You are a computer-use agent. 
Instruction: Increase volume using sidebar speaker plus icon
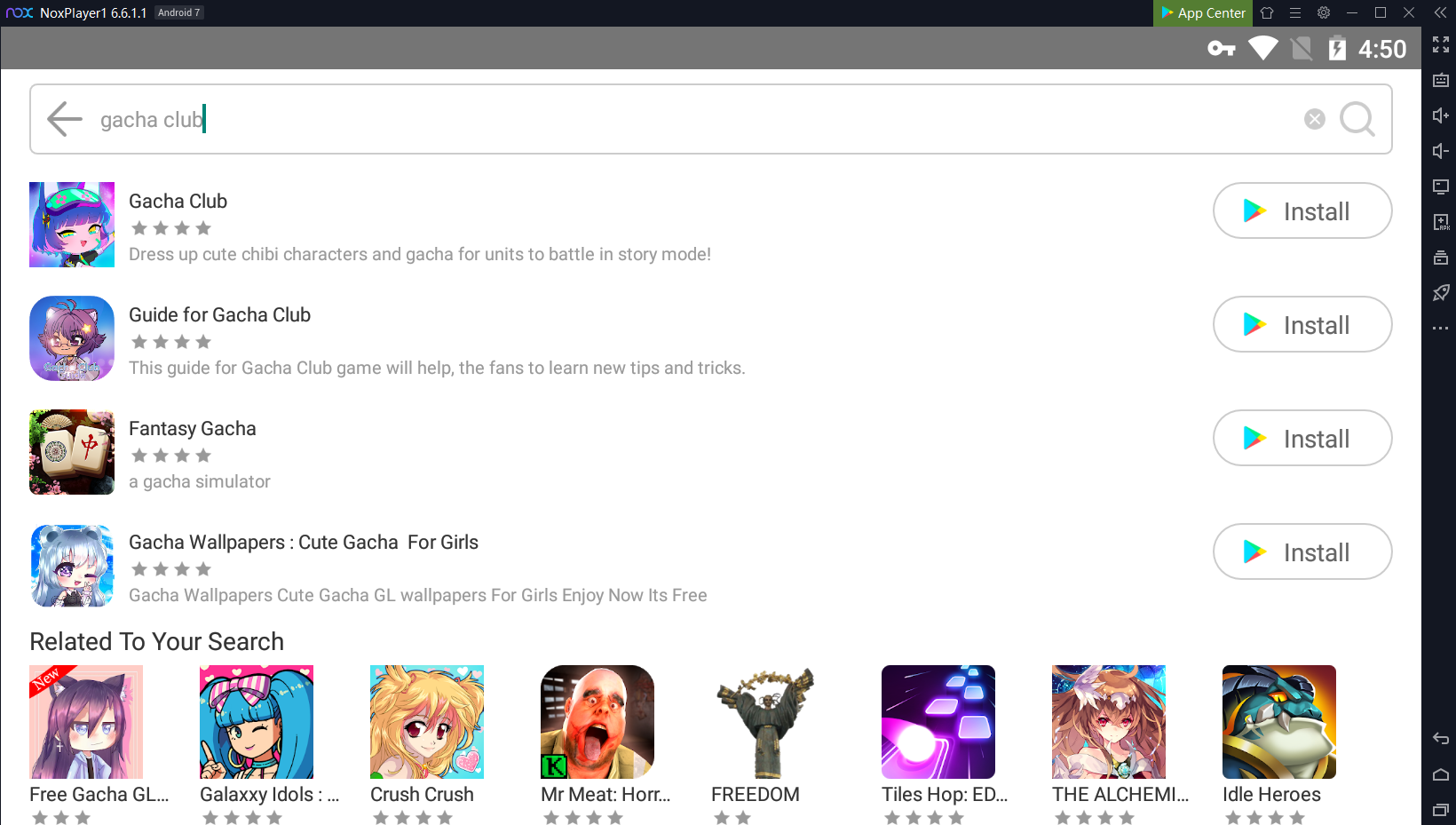pos(1440,115)
